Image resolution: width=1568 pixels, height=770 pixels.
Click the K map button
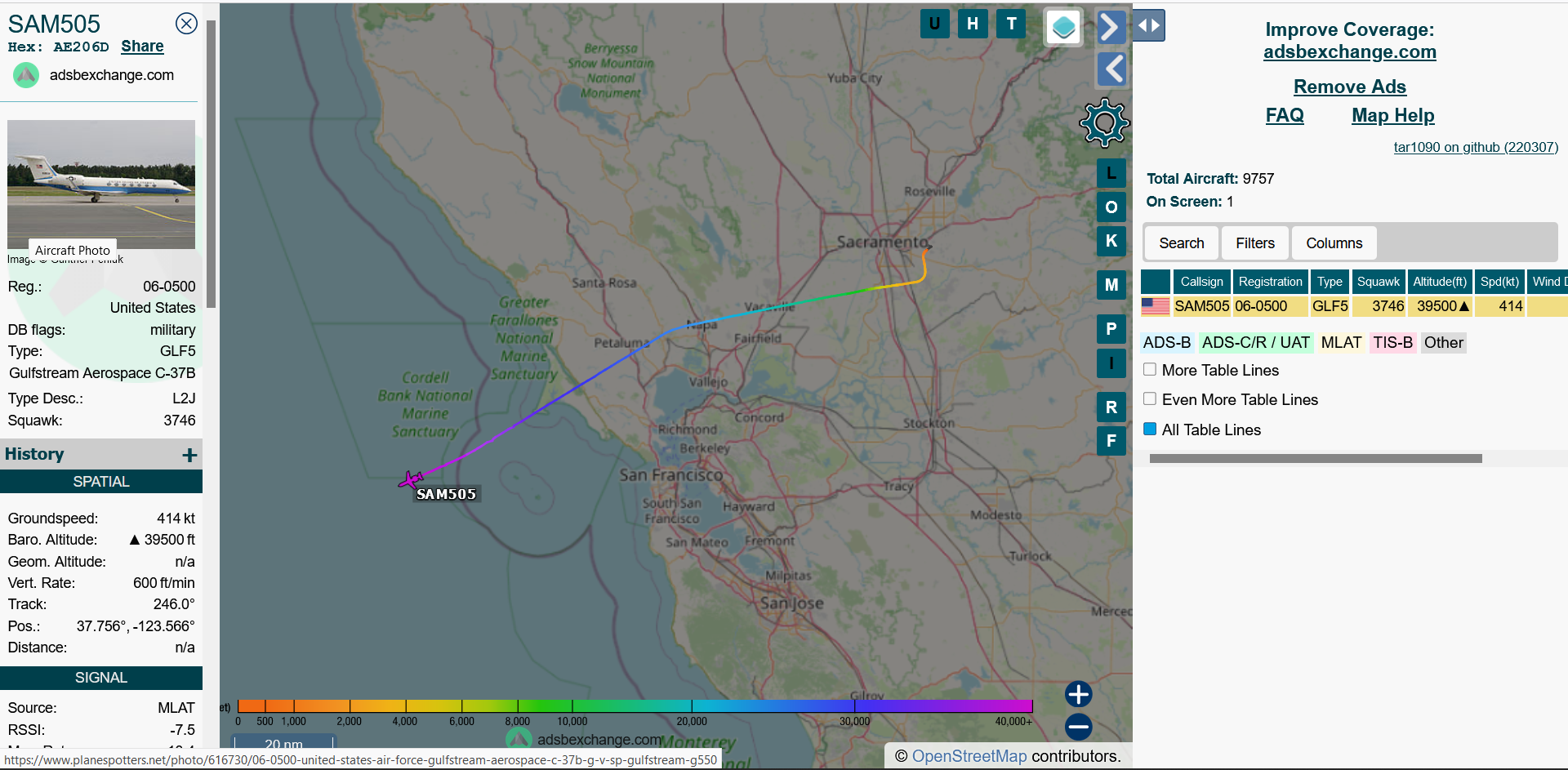coord(1111,241)
